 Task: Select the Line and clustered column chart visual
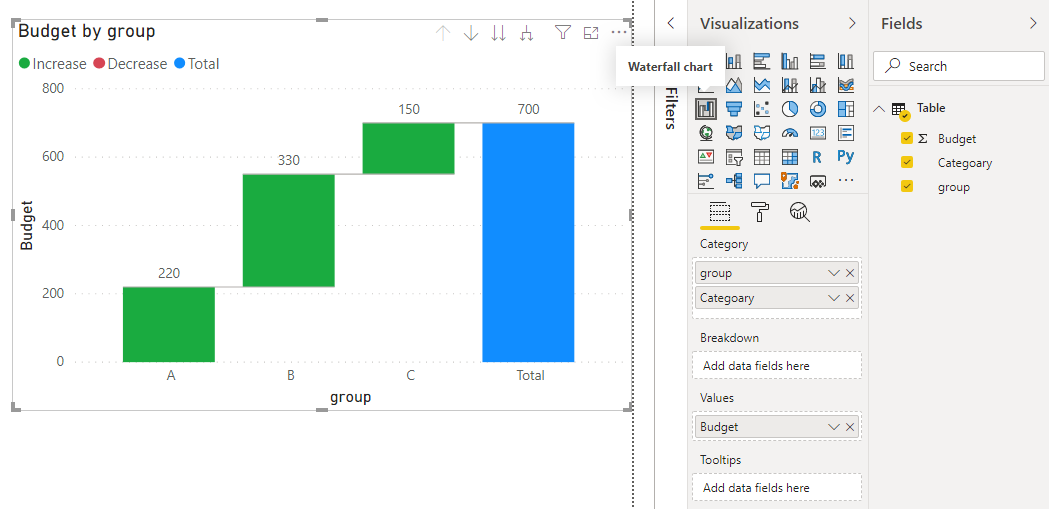(x=818, y=85)
